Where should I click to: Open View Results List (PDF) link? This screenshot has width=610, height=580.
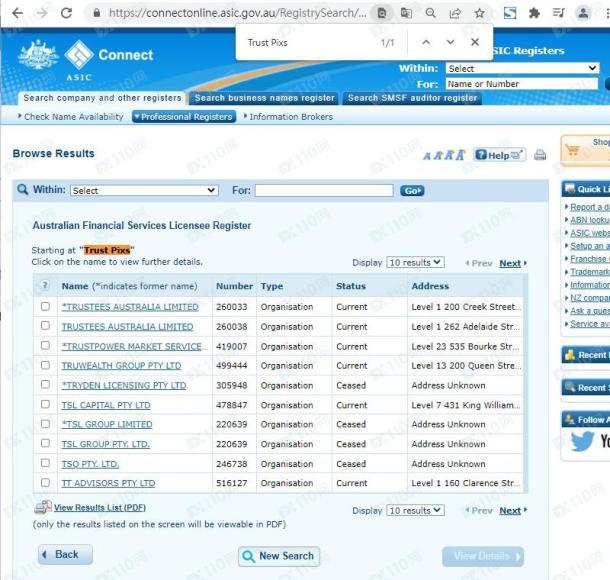pos(100,508)
